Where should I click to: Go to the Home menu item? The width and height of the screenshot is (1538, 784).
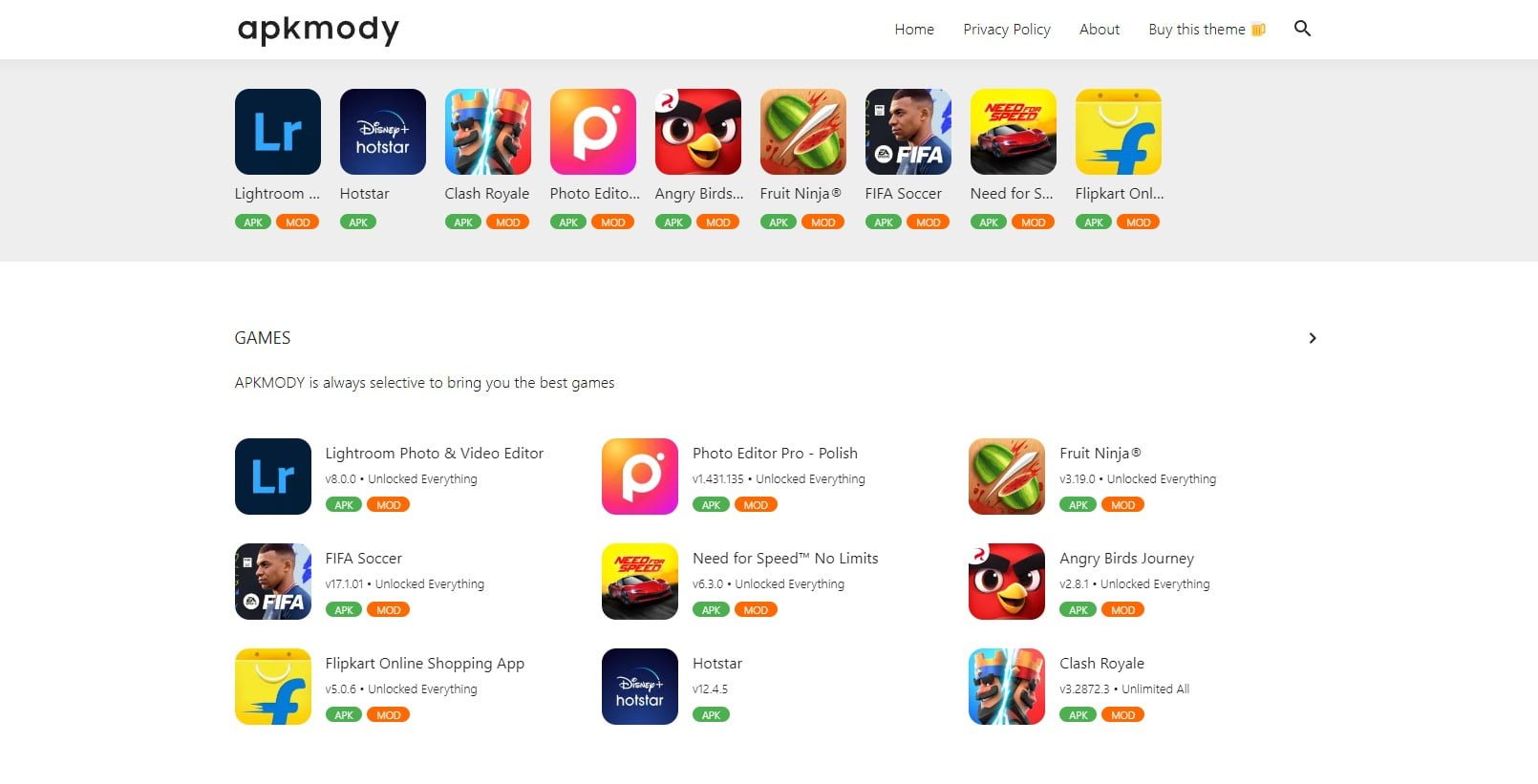click(914, 30)
